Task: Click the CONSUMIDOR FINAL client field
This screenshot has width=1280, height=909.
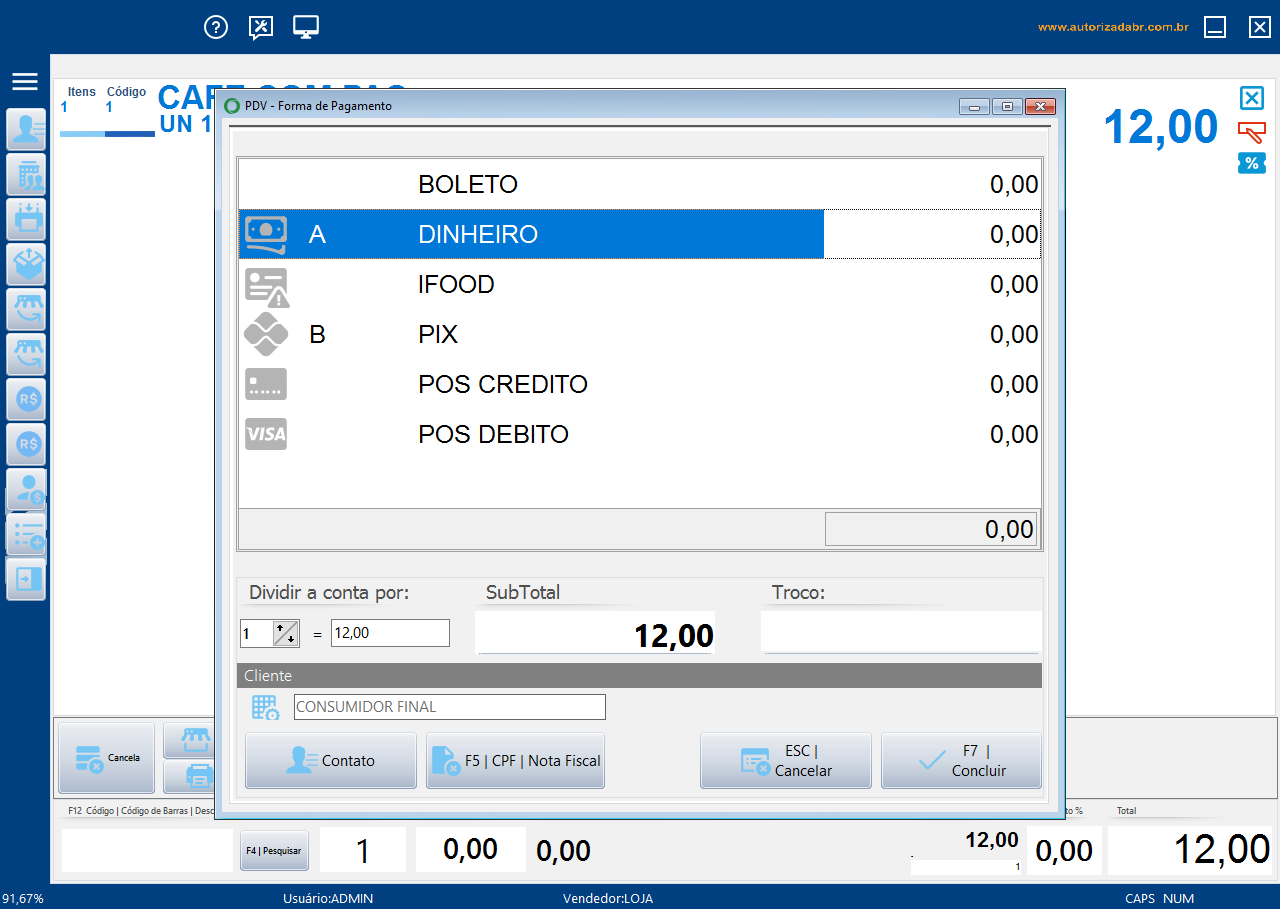Action: click(x=449, y=707)
